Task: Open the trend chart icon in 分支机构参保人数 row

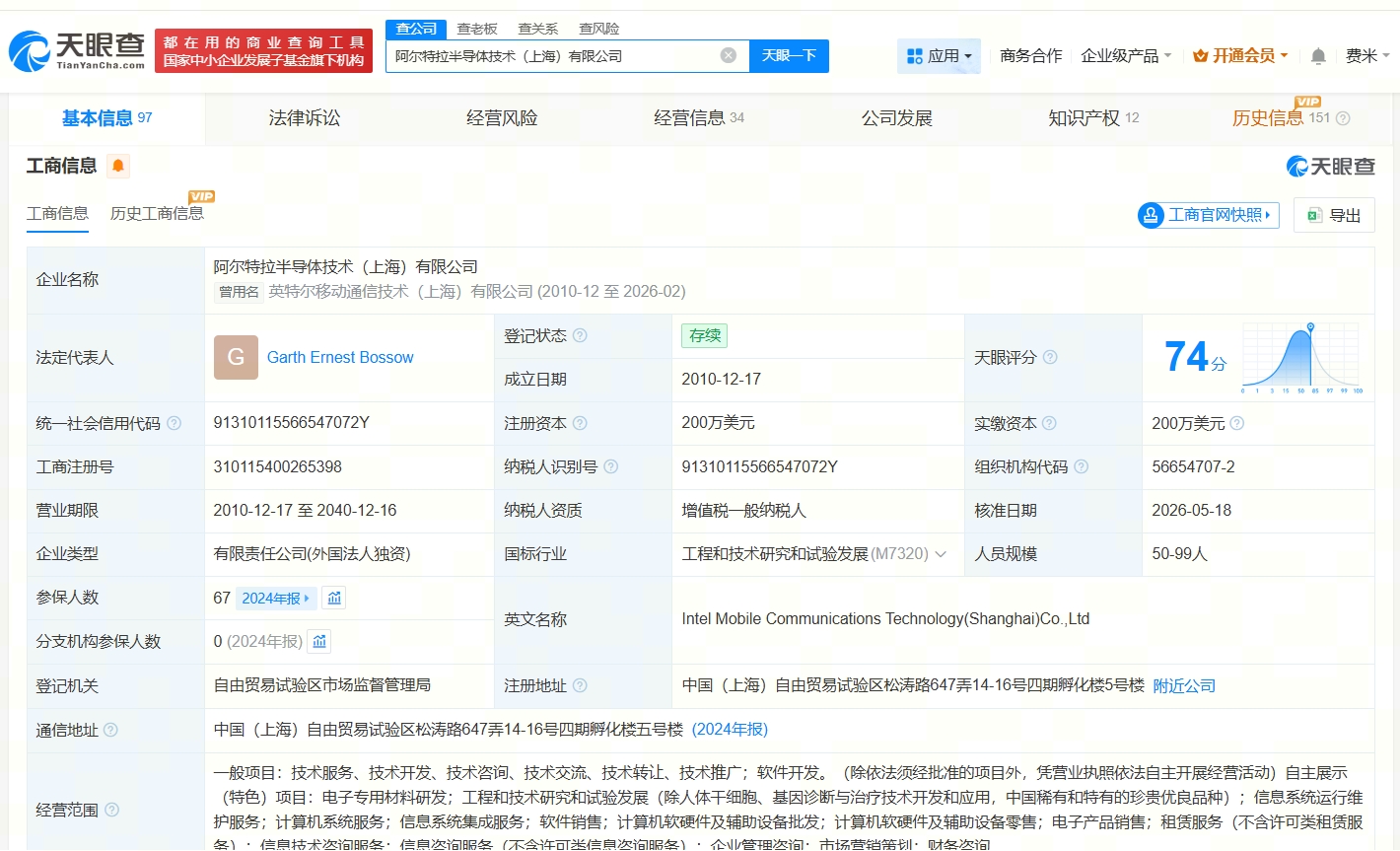Action: tap(319, 641)
